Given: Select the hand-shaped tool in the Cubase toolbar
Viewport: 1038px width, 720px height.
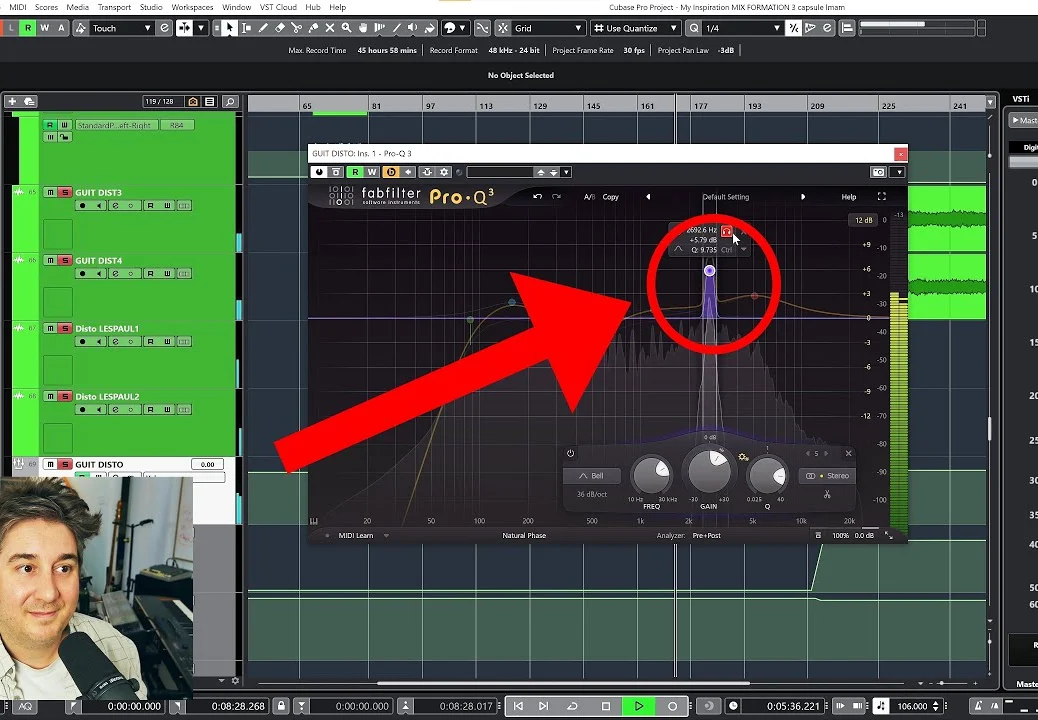Looking at the screenshot, I should click(x=363, y=28).
